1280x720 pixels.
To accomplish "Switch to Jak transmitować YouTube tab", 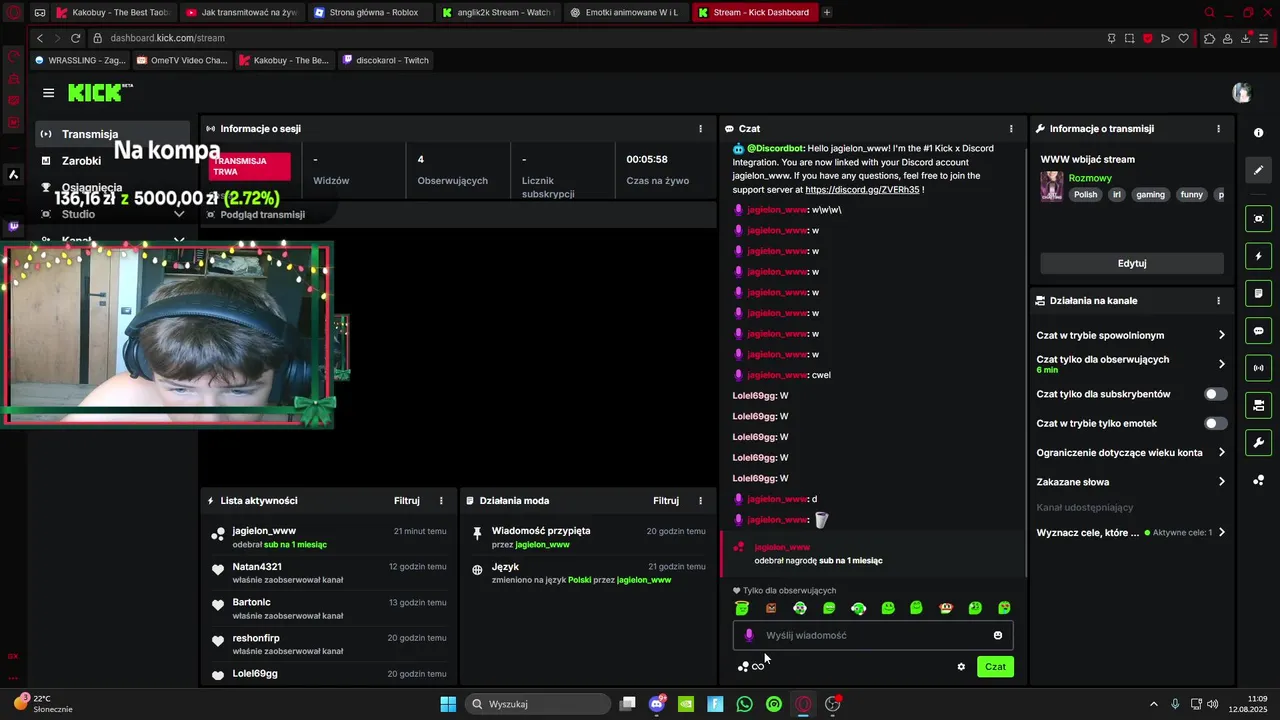I will [241, 12].
